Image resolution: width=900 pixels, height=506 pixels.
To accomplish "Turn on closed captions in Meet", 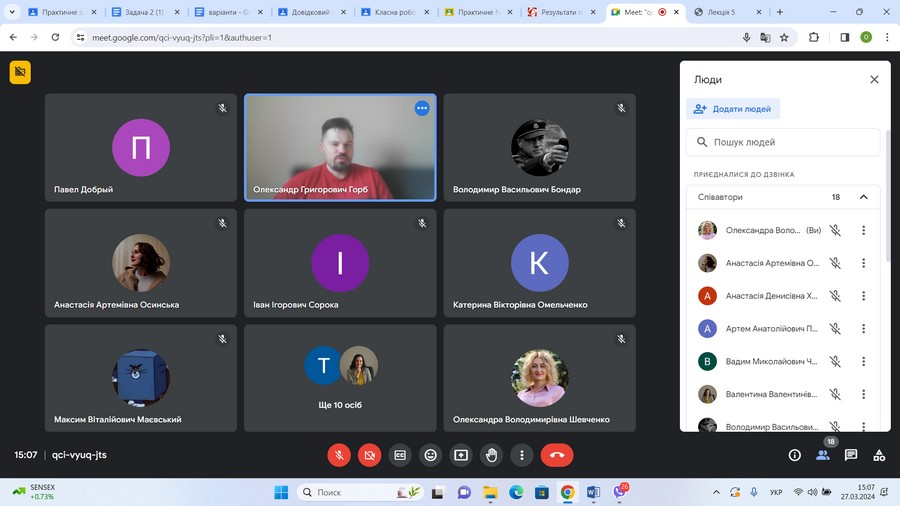I will point(400,455).
